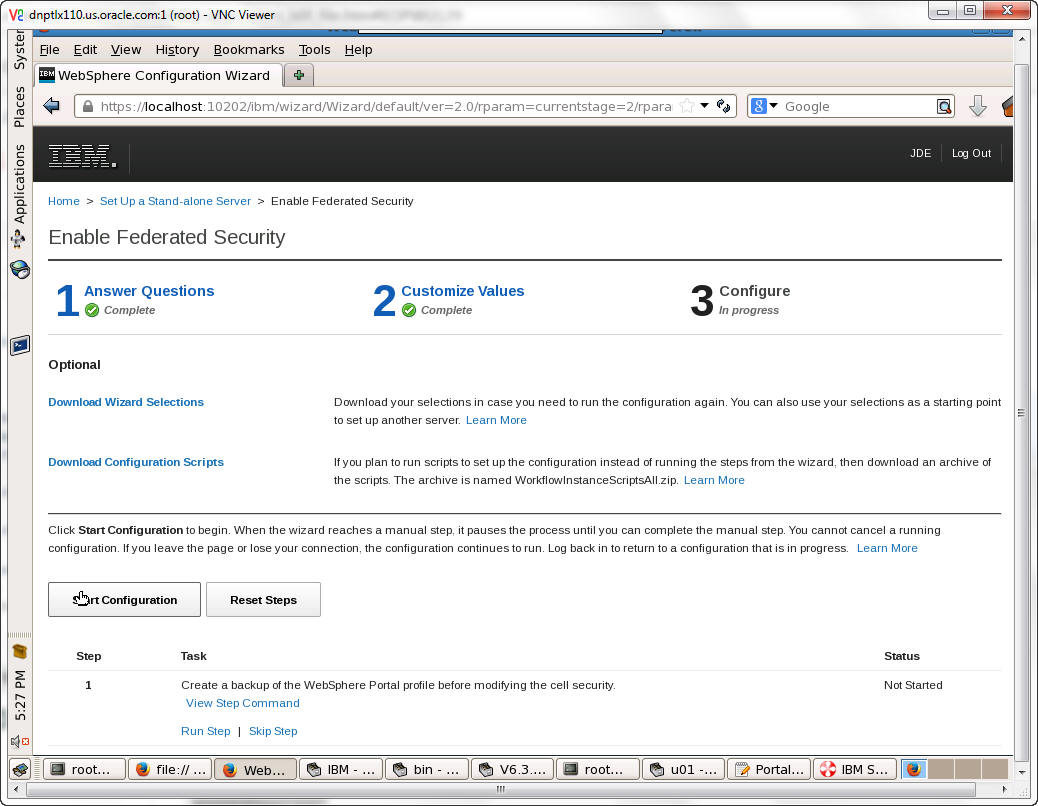This screenshot has height=806, width=1038.
Task: Click the show desktop icon in taskbar
Action: pos(21,770)
